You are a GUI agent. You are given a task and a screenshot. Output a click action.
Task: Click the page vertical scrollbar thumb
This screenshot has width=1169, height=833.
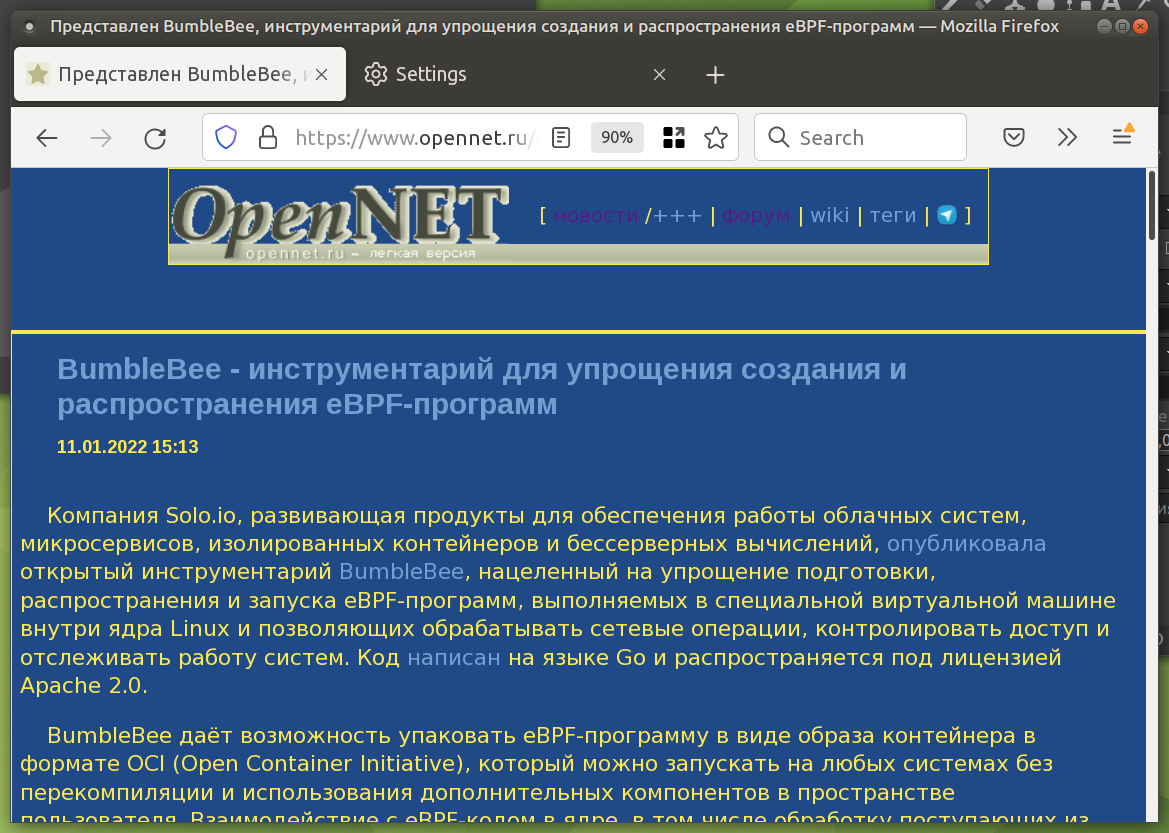coord(1152,205)
